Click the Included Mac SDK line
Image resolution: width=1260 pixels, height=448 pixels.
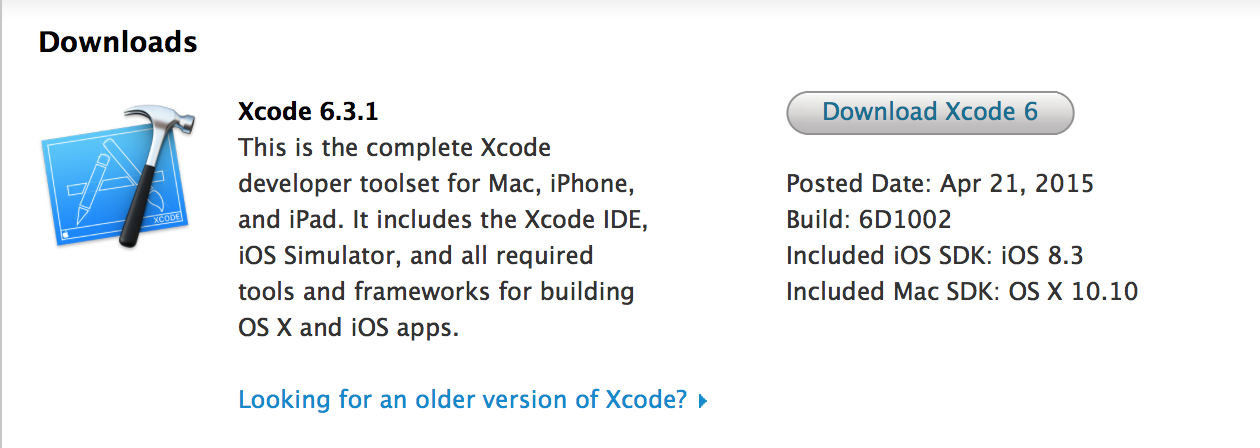coord(962,292)
